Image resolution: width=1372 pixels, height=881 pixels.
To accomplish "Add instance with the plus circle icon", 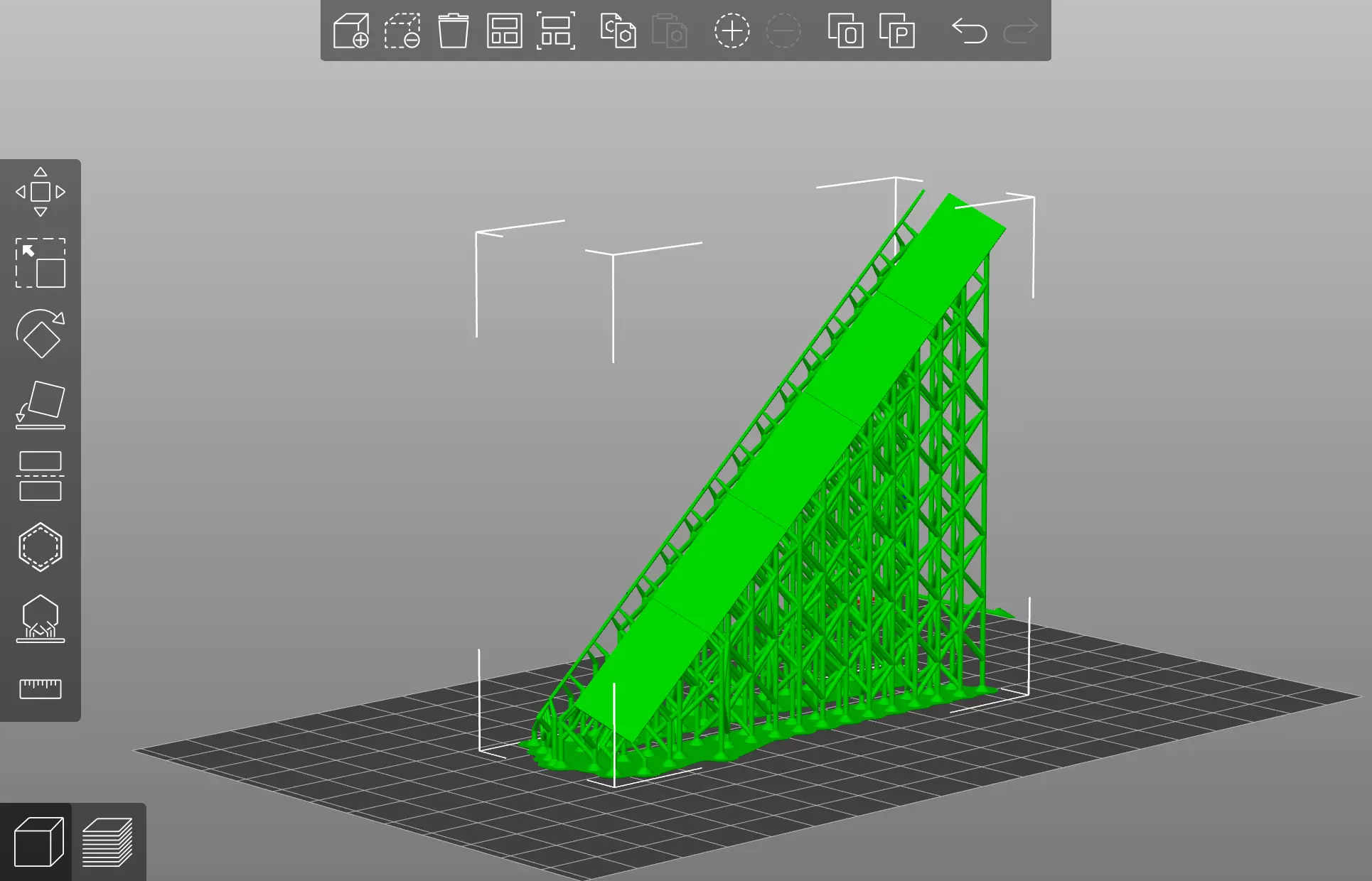I will [x=731, y=31].
